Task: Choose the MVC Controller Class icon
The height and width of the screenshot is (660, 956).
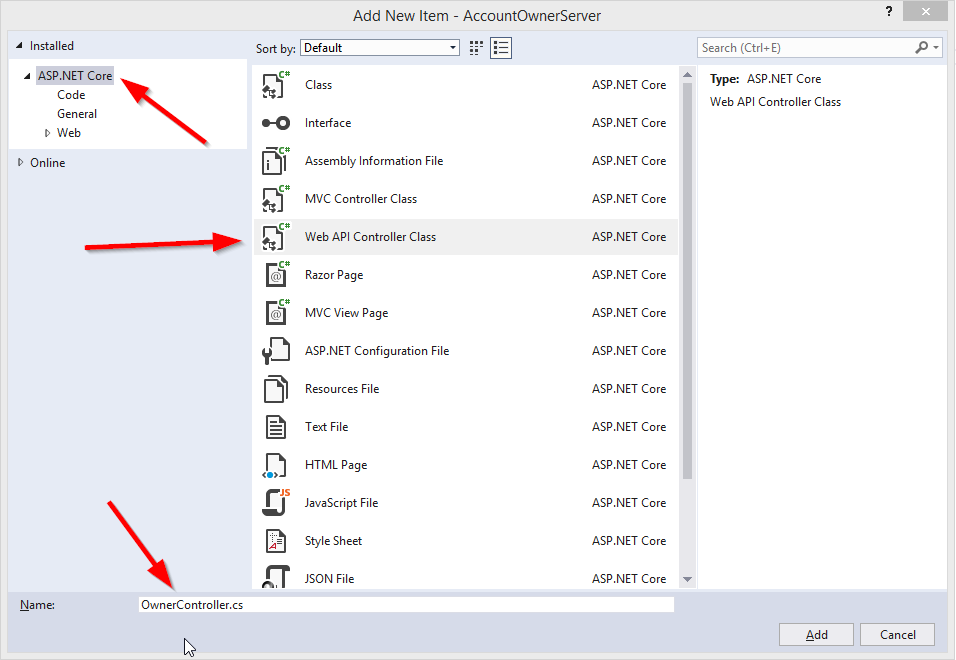Action: 275,199
